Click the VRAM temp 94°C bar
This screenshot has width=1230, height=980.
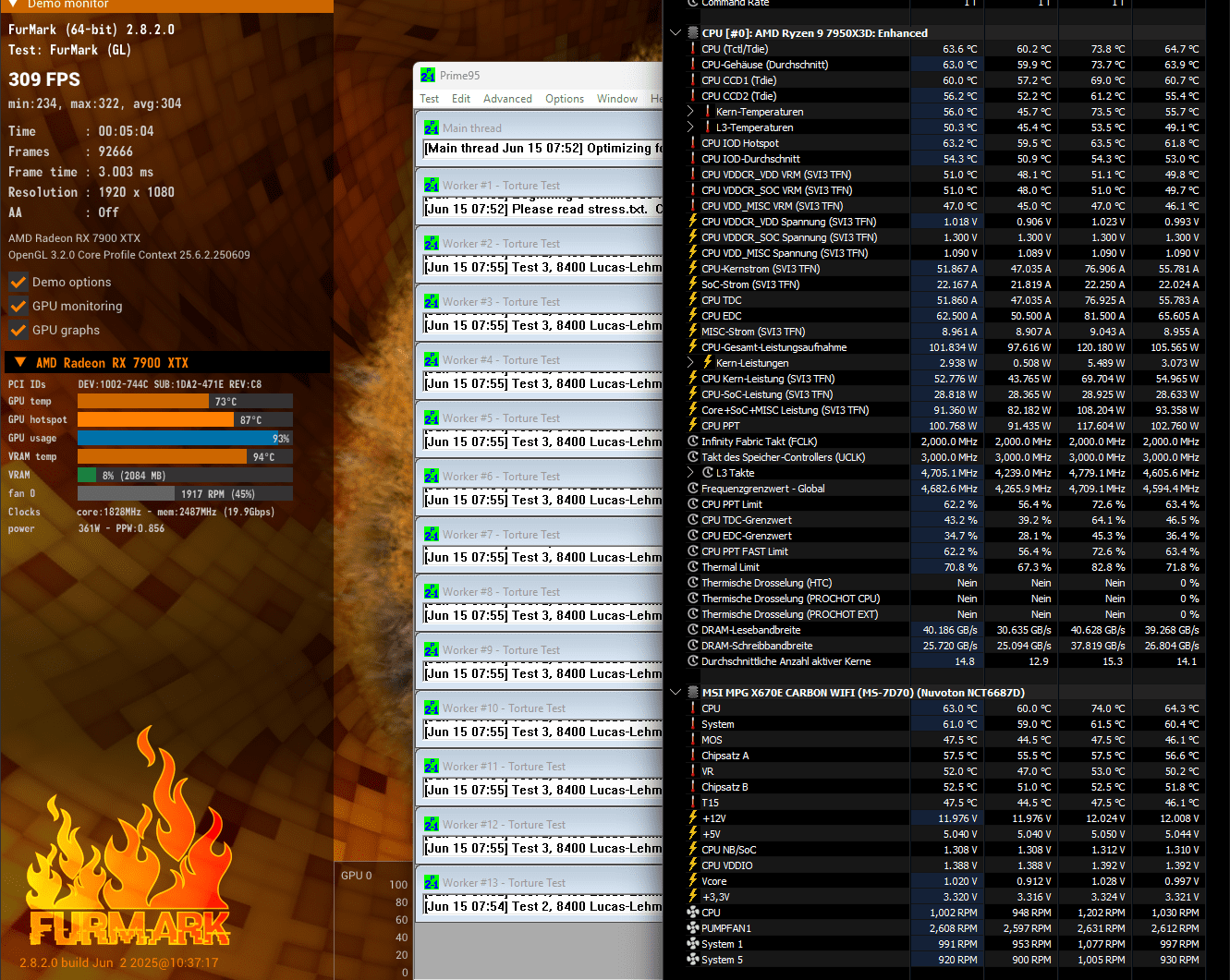tap(185, 456)
